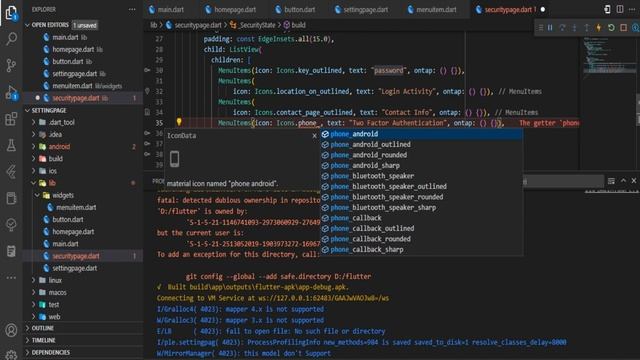Image resolution: width=640 pixels, height=360 pixels.
Task: Open the Testing flask view
Action: 11,145
